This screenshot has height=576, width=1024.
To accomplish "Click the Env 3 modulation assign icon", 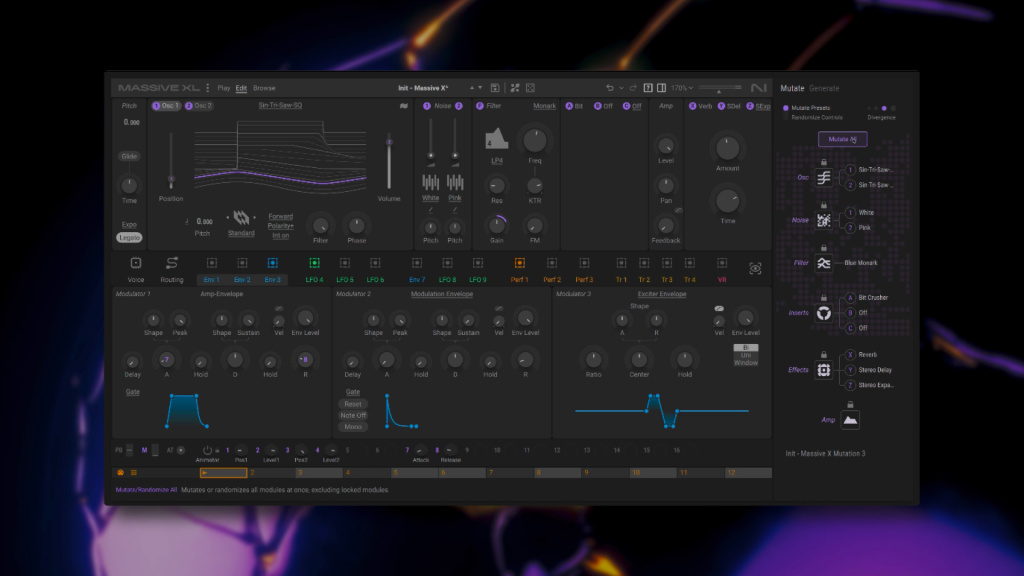I will [272, 263].
